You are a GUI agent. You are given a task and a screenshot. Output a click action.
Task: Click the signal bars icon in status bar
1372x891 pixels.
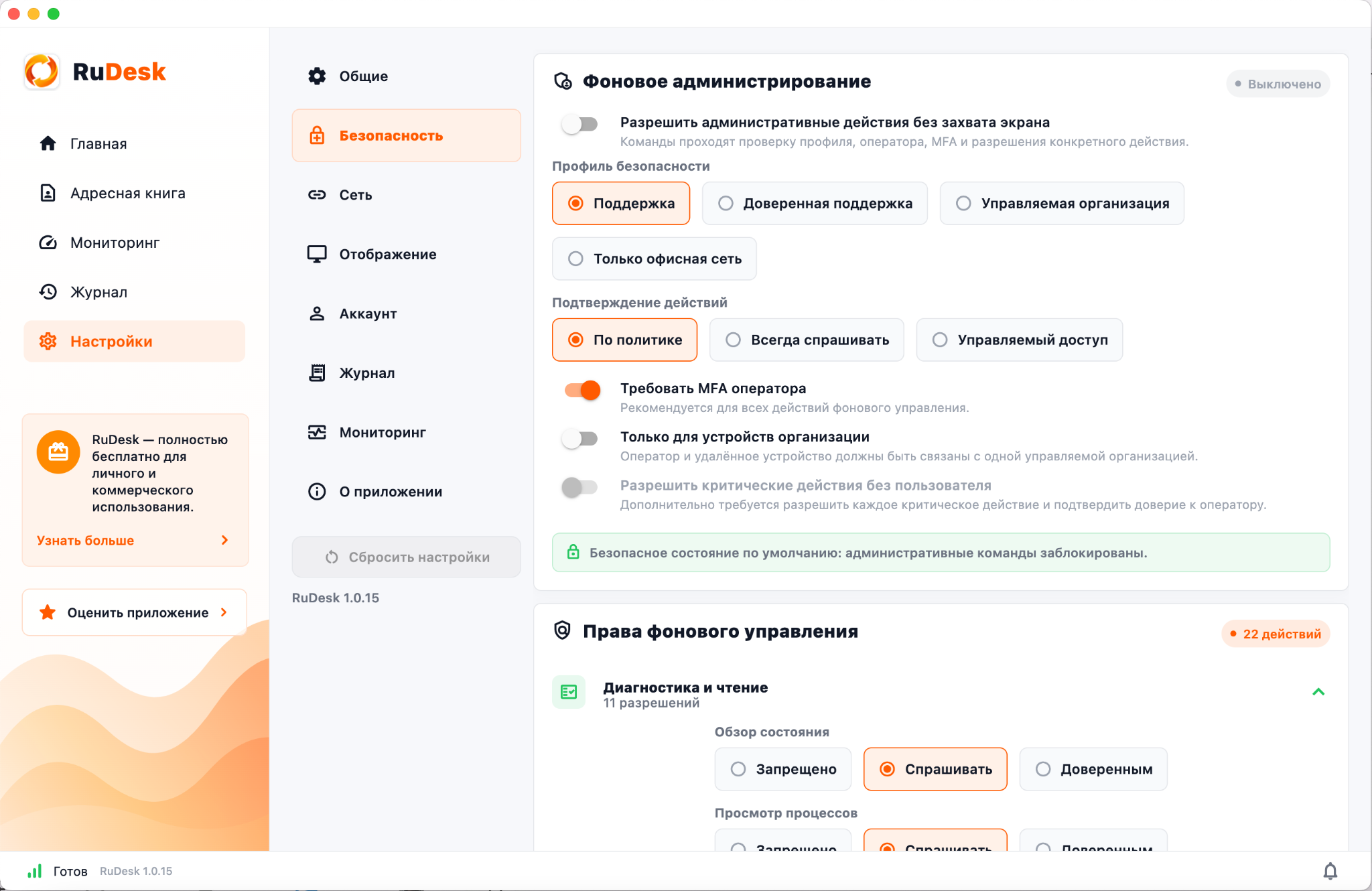[x=34, y=871]
